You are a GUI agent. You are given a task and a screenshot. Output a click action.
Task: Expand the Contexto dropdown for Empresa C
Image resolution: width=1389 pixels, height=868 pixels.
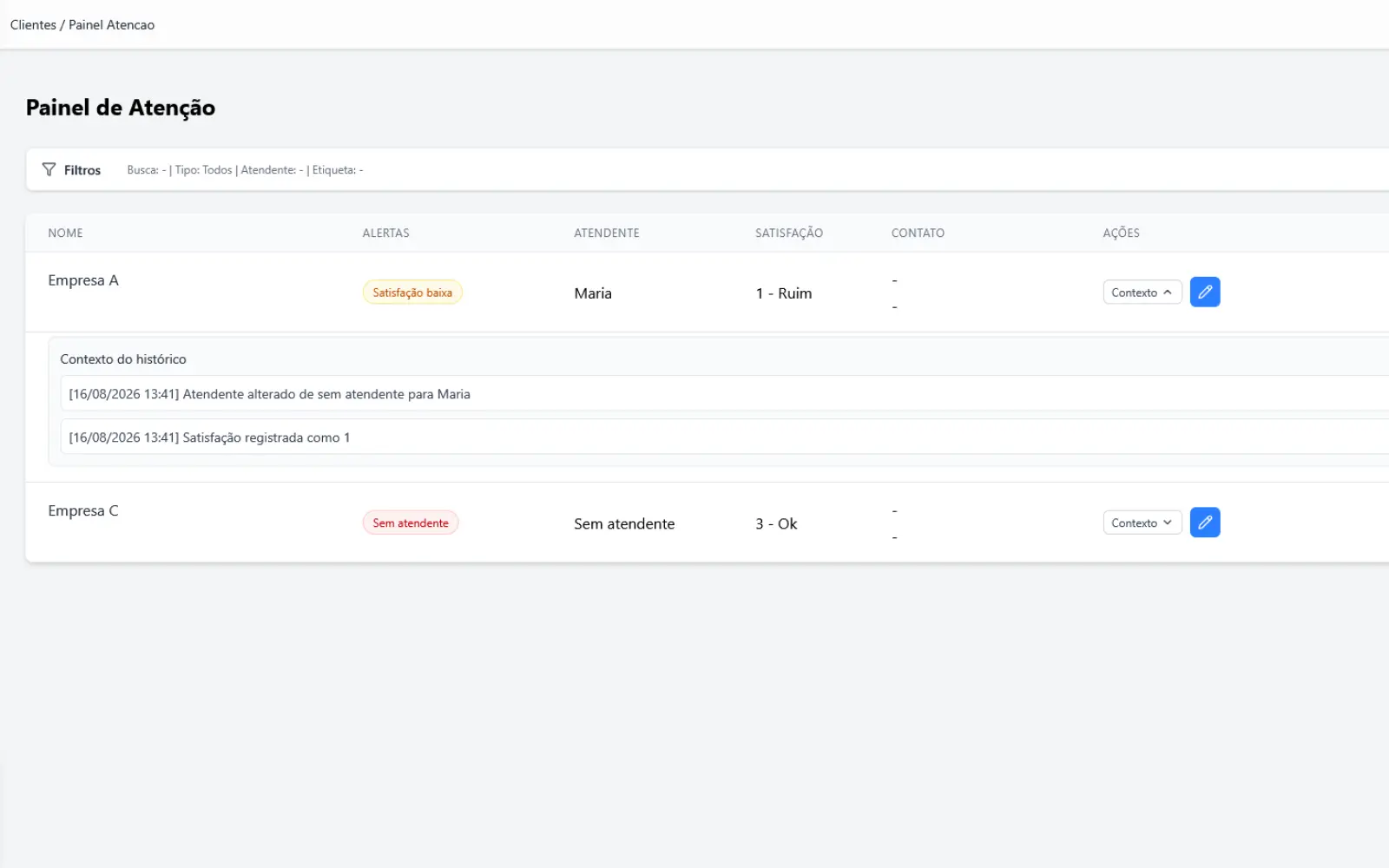(x=1142, y=523)
